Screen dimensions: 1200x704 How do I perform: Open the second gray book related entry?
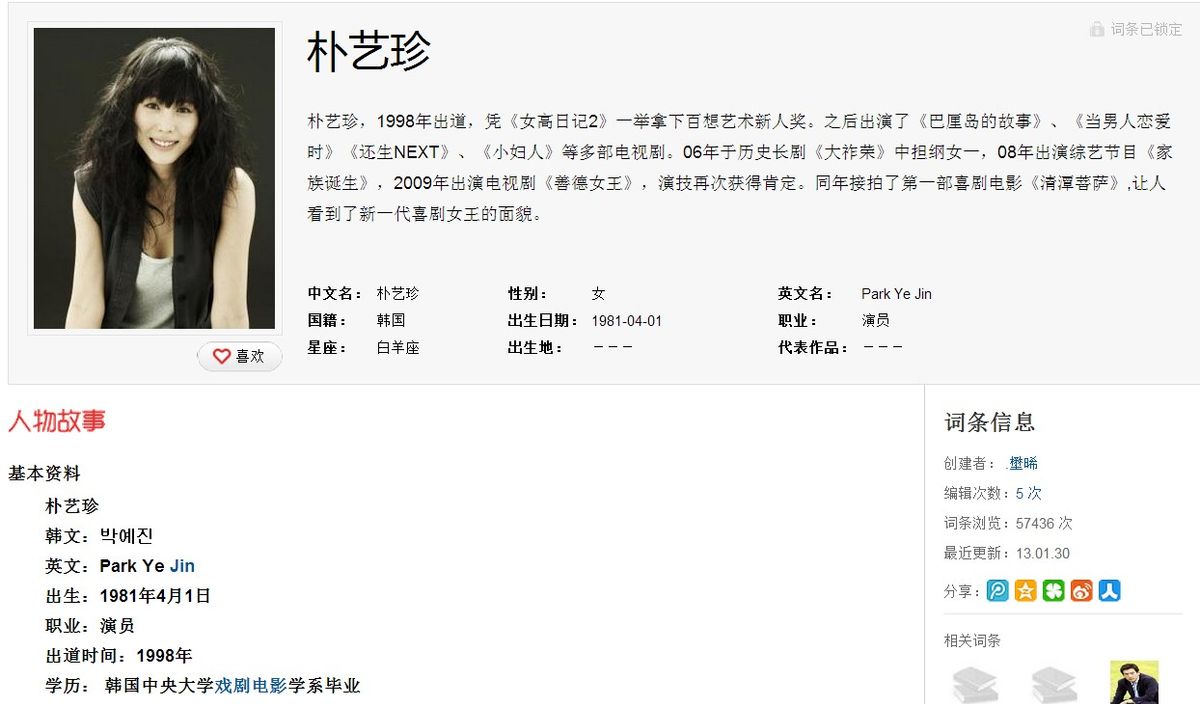click(1054, 684)
